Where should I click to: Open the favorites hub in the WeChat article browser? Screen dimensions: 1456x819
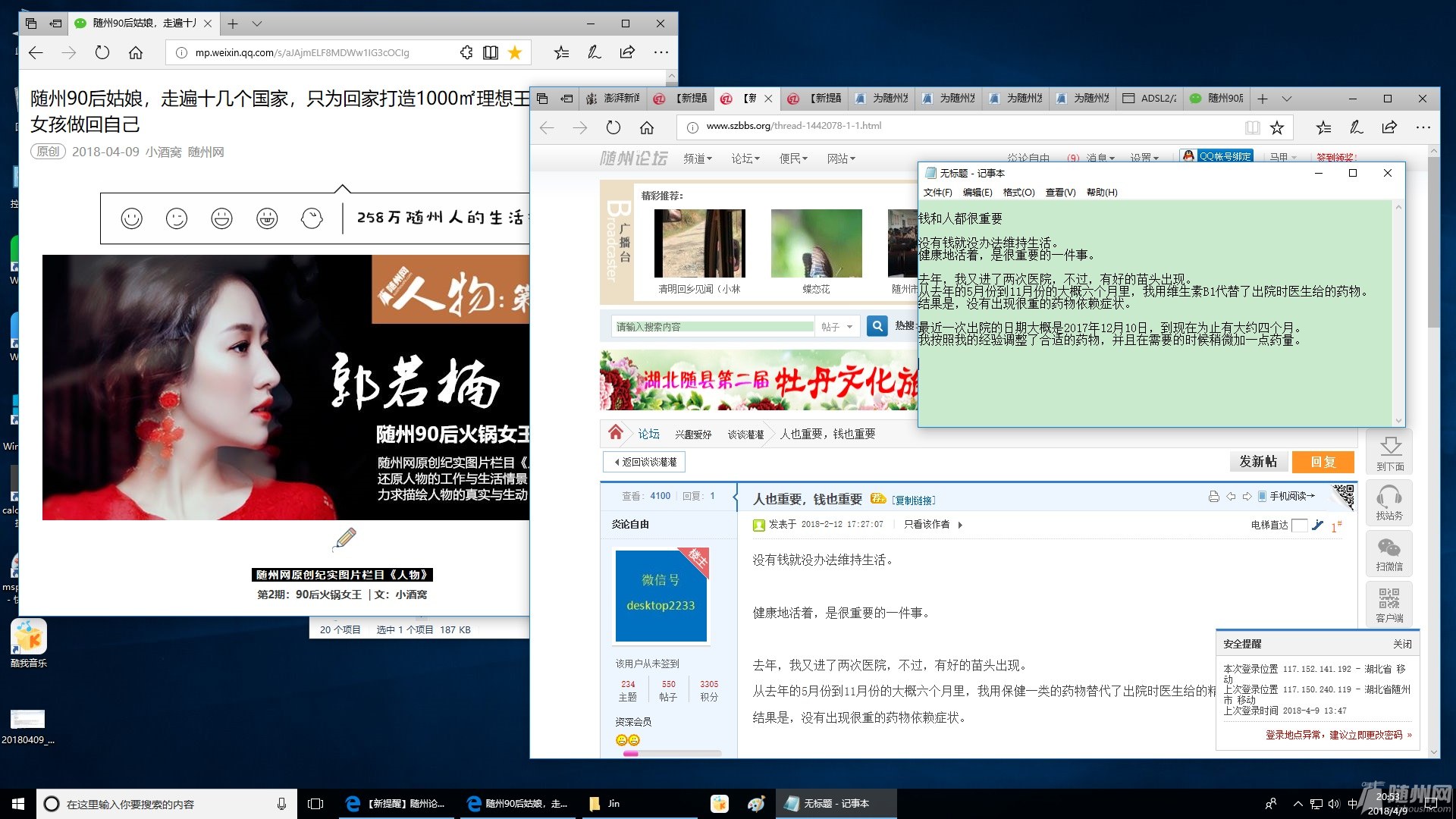tap(561, 52)
